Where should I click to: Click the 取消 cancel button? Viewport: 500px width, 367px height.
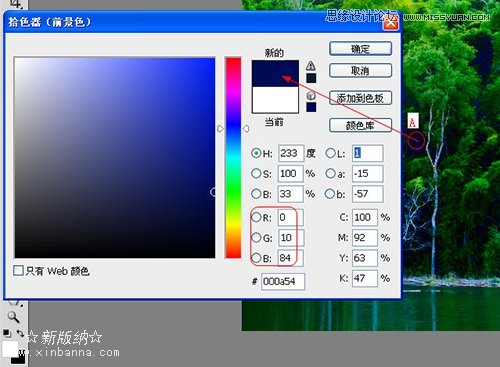point(360,70)
